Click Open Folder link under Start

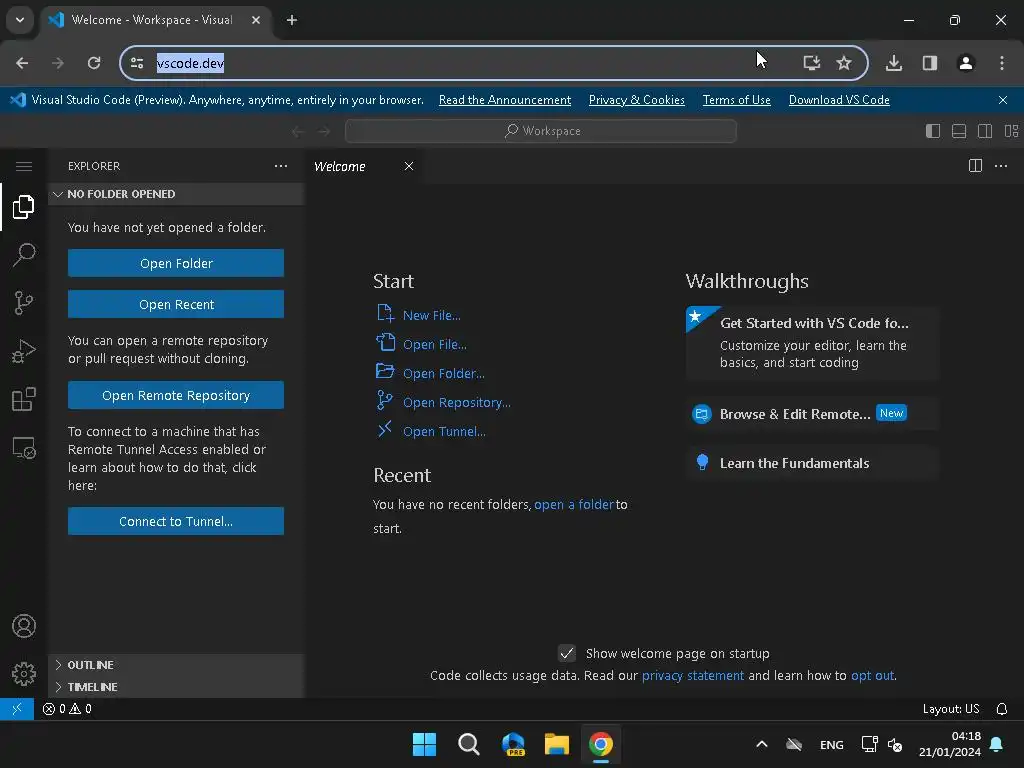[x=443, y=374]
